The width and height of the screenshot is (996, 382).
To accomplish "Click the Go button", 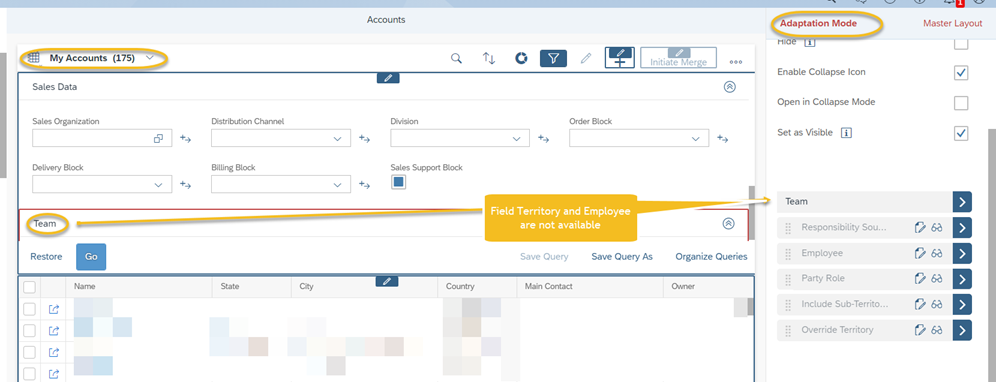I will 91,257.
